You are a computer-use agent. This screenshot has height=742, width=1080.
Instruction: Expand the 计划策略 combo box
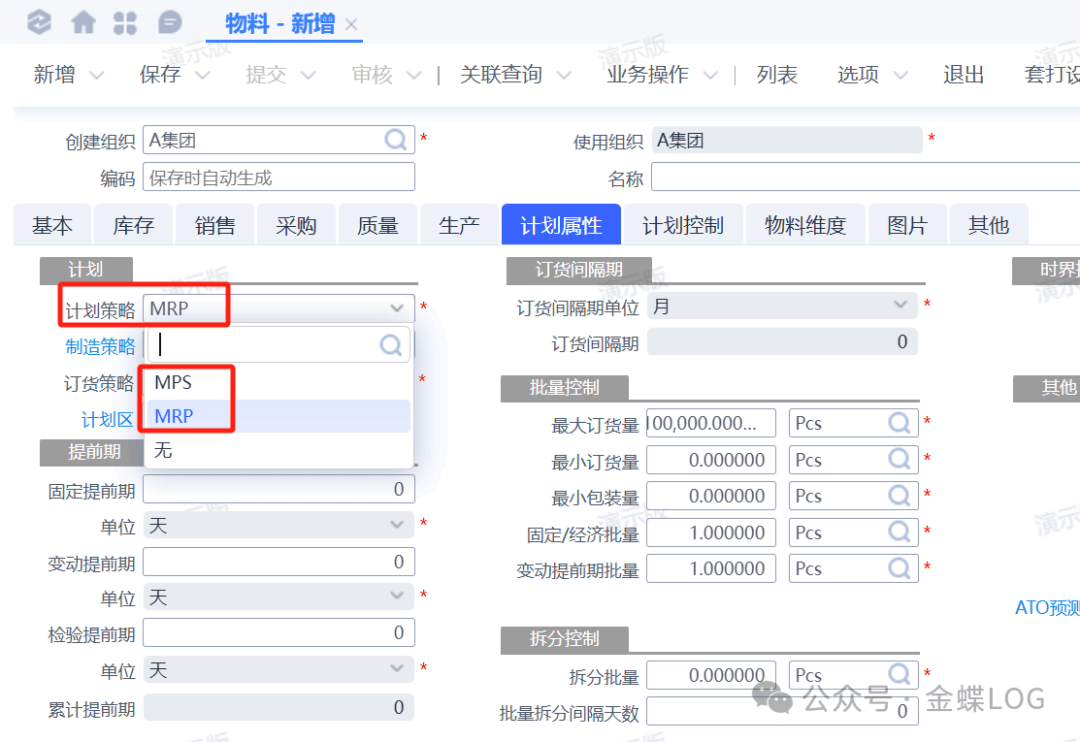tap(397, 309)
